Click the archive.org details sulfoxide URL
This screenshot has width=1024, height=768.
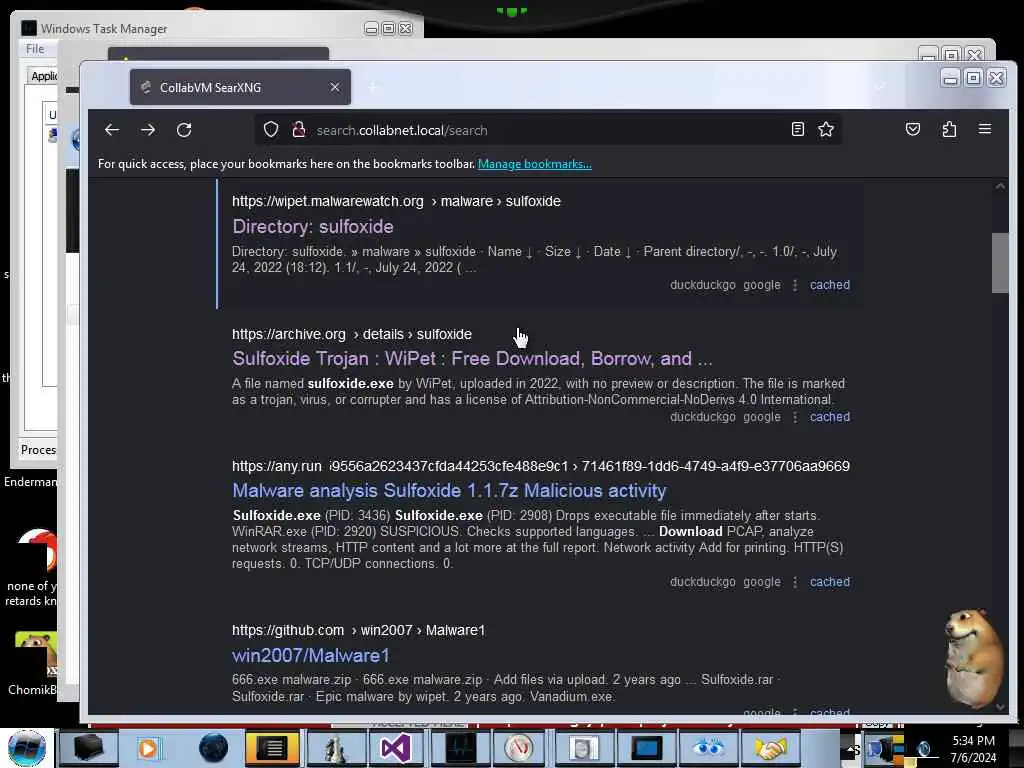[x=352, y=334]
